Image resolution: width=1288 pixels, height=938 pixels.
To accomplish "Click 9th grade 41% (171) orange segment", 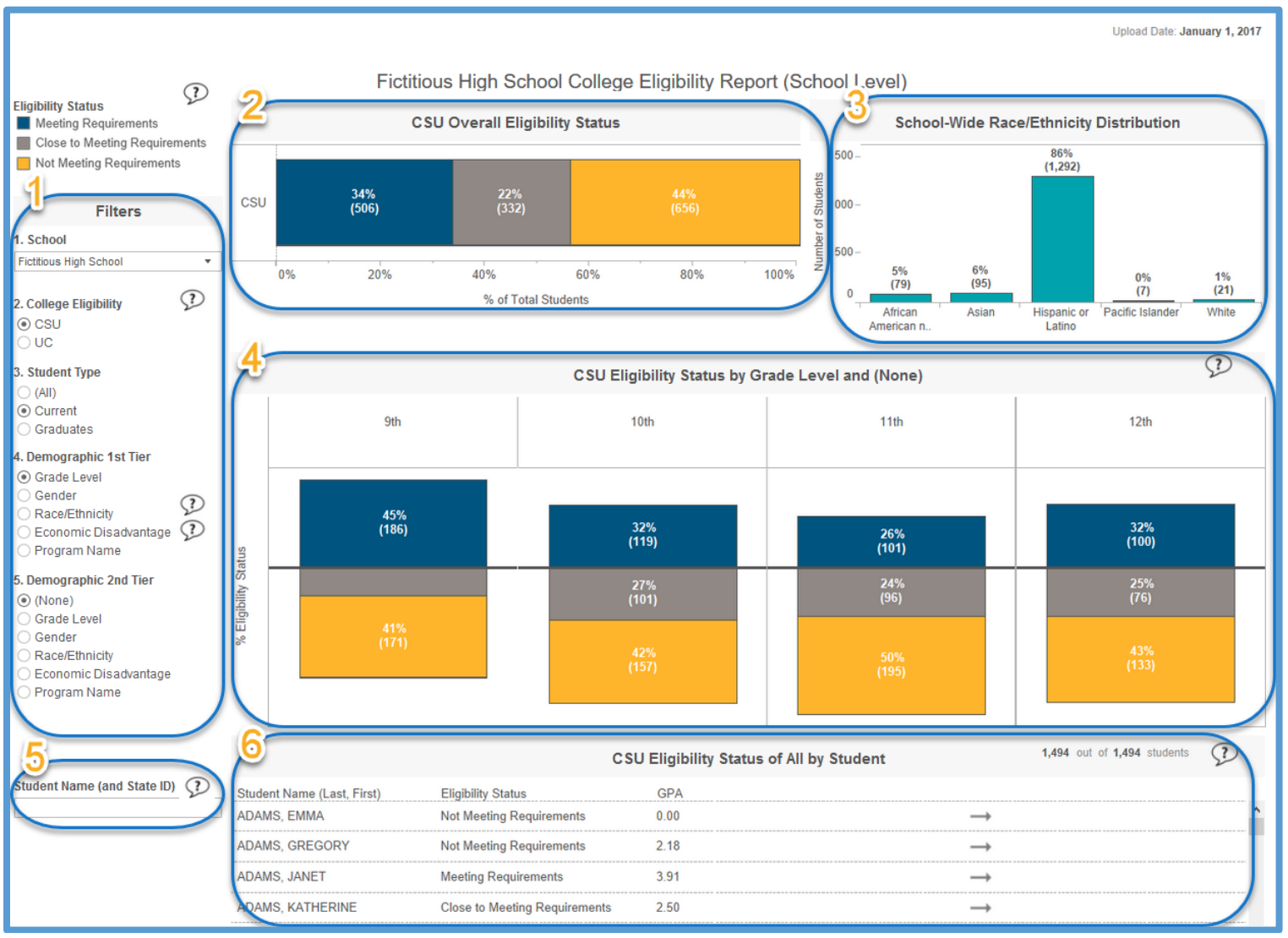I will coord(393,636).
